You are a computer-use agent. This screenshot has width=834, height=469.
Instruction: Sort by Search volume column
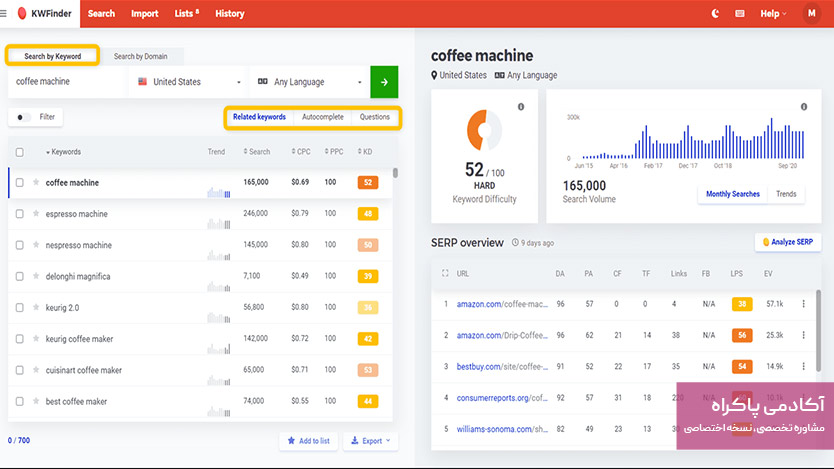(x=257, y=152)
